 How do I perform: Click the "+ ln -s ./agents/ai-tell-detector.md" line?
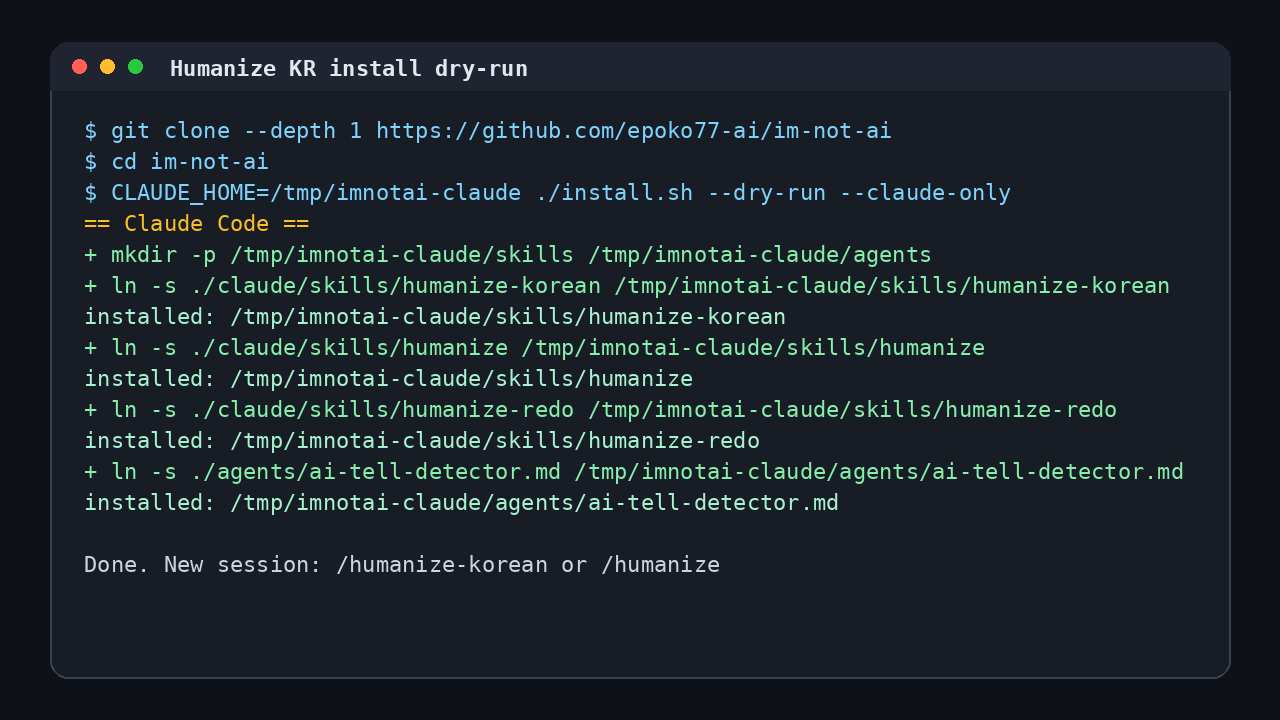tap(634, 472)
